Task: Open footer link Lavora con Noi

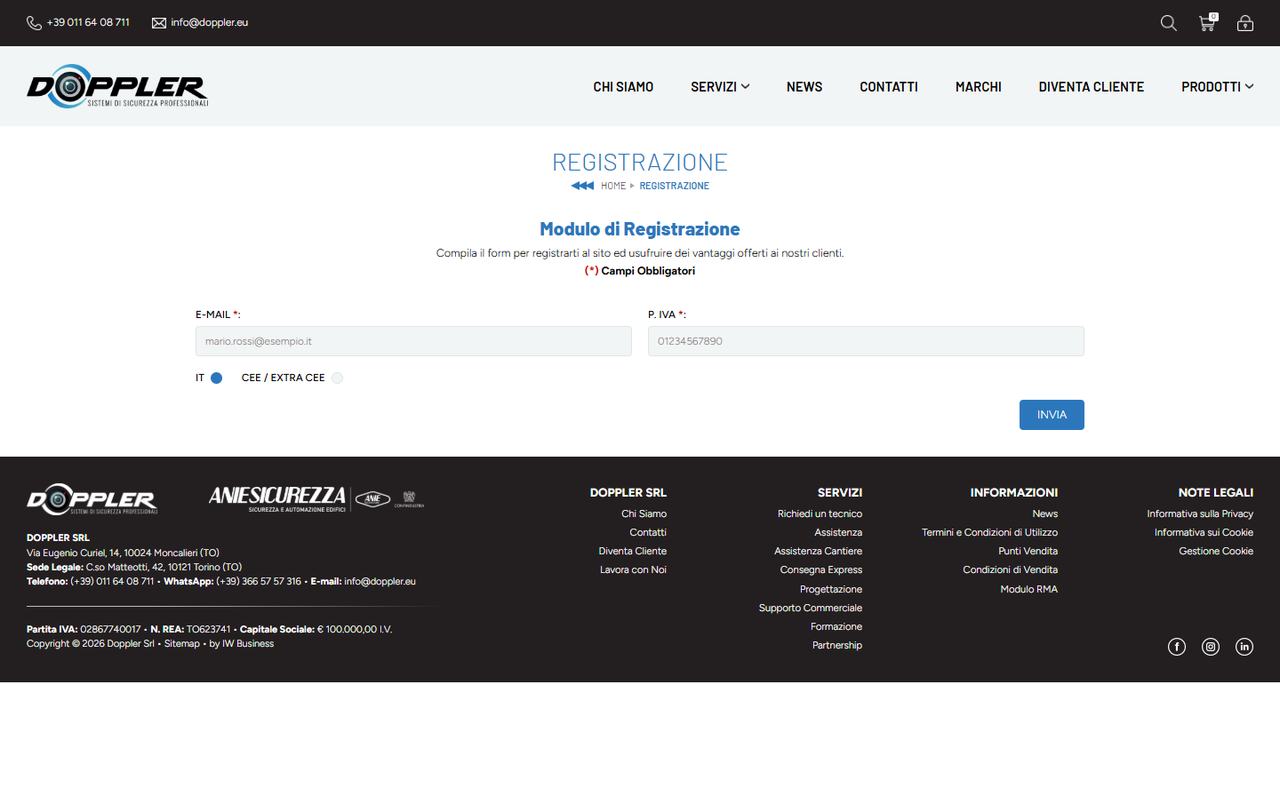Action: (x=633, y=570)
